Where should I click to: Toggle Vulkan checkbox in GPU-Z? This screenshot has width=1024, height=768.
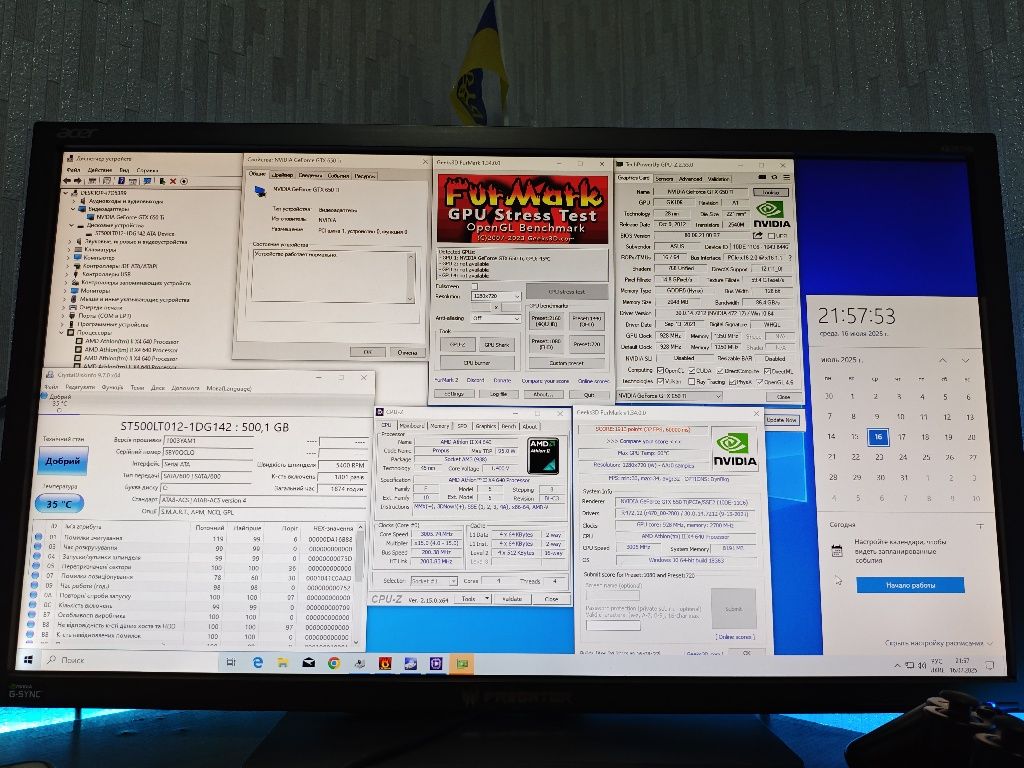tap(660, 381)
